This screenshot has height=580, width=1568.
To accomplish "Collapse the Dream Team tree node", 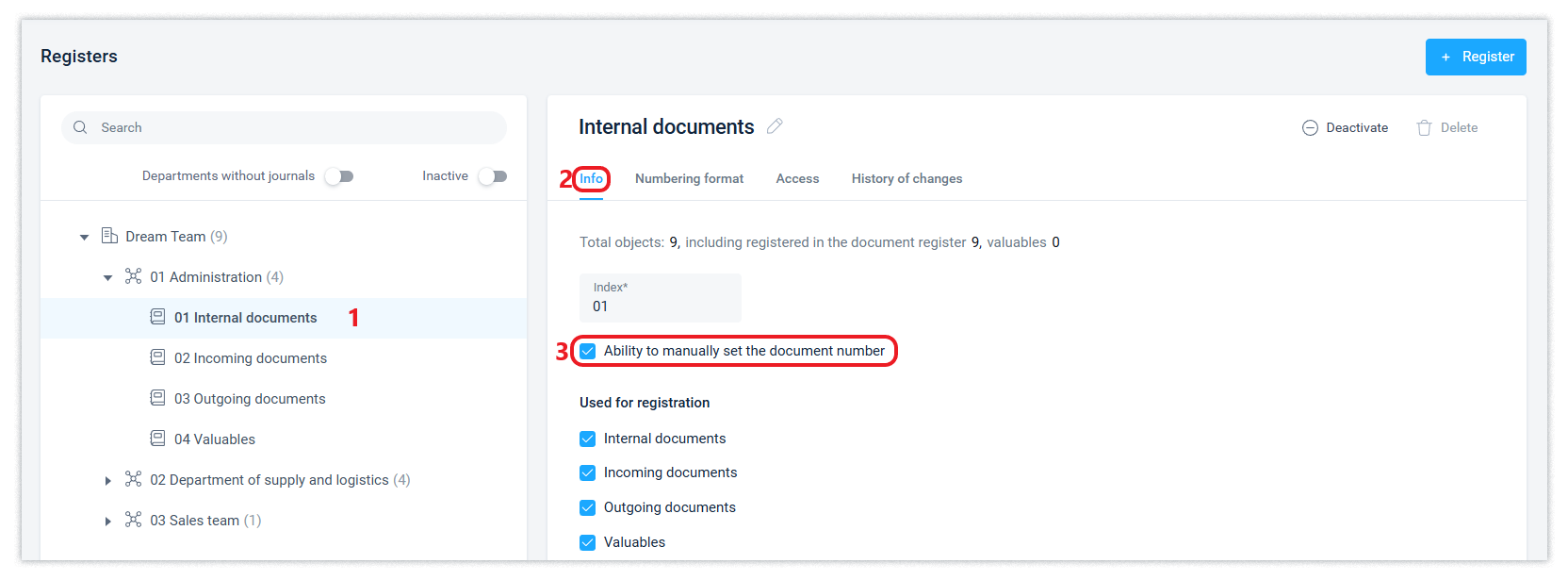I will tap(85, 237).
